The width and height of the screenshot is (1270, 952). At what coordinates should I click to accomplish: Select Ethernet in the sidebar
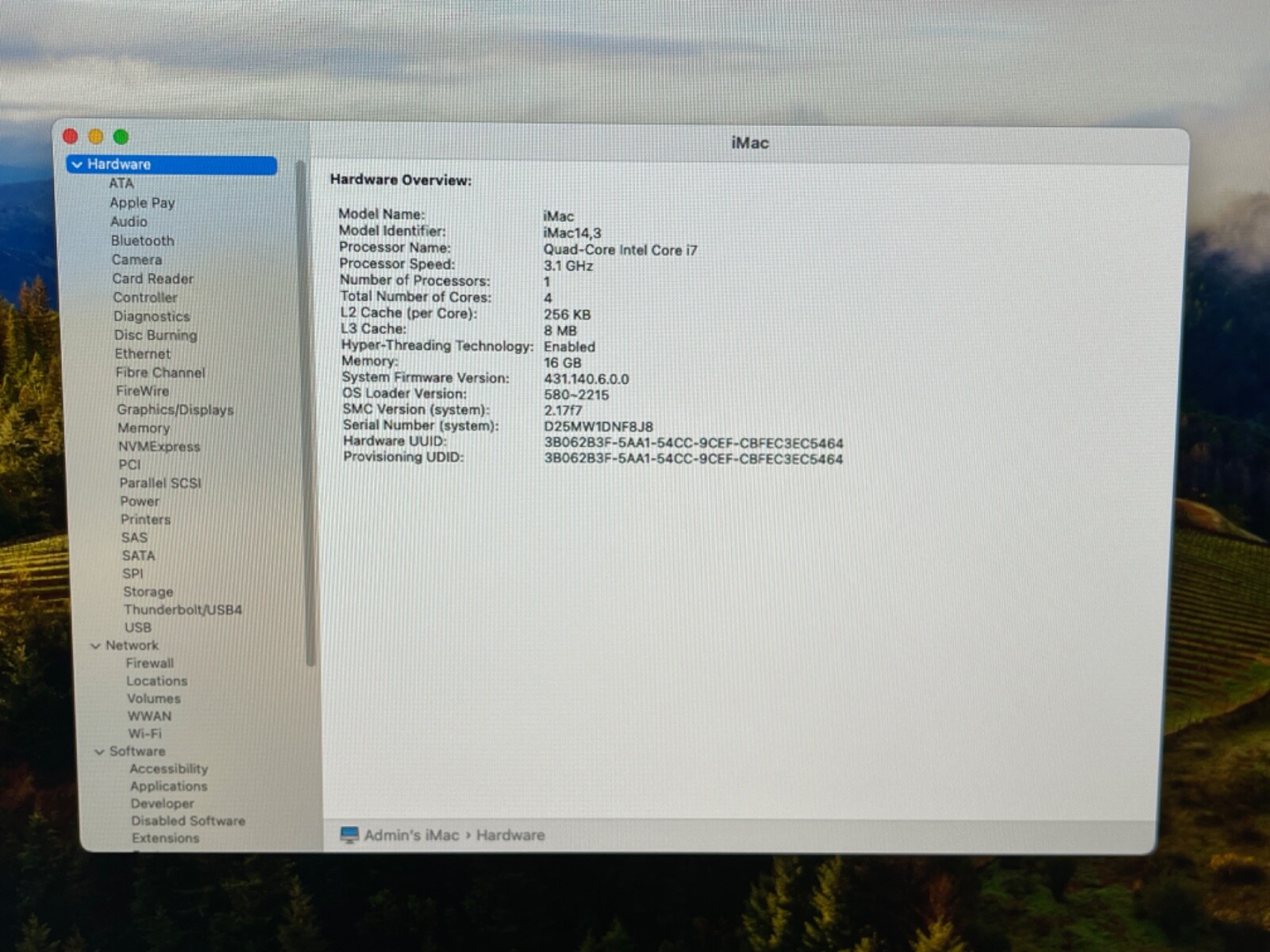coord(143,354)
